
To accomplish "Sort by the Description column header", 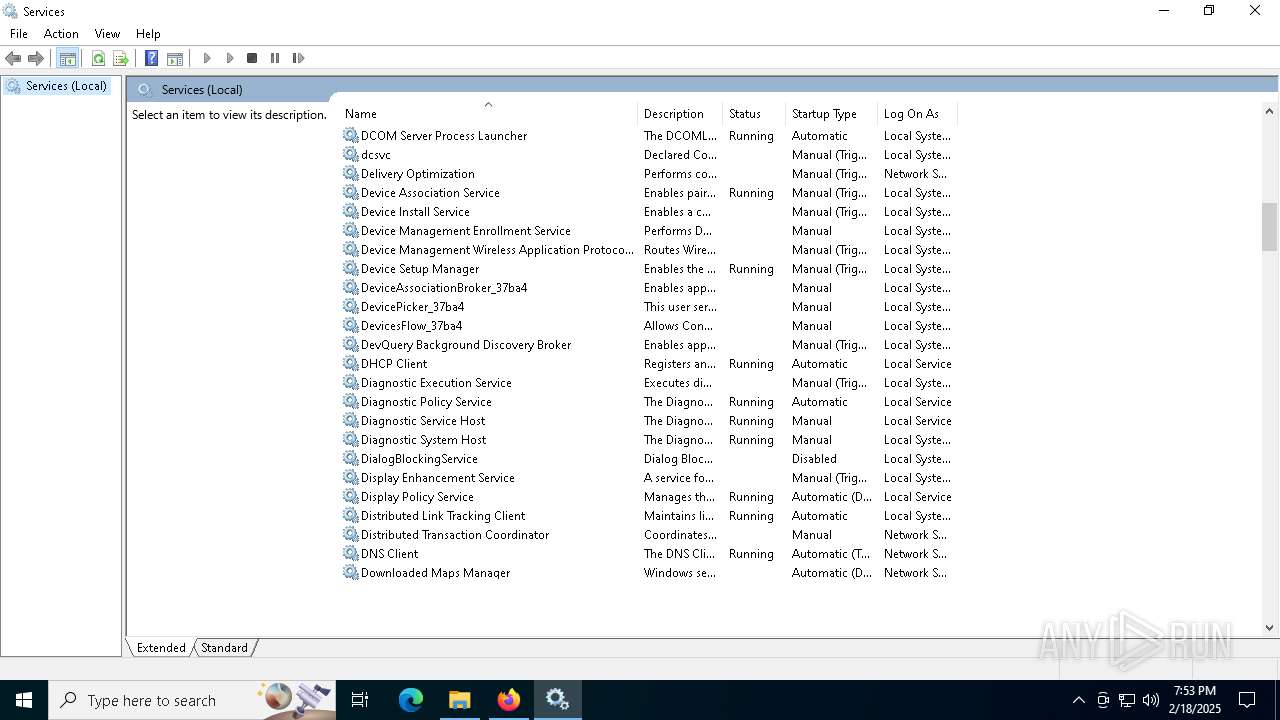I will click(x=680, y=113).
